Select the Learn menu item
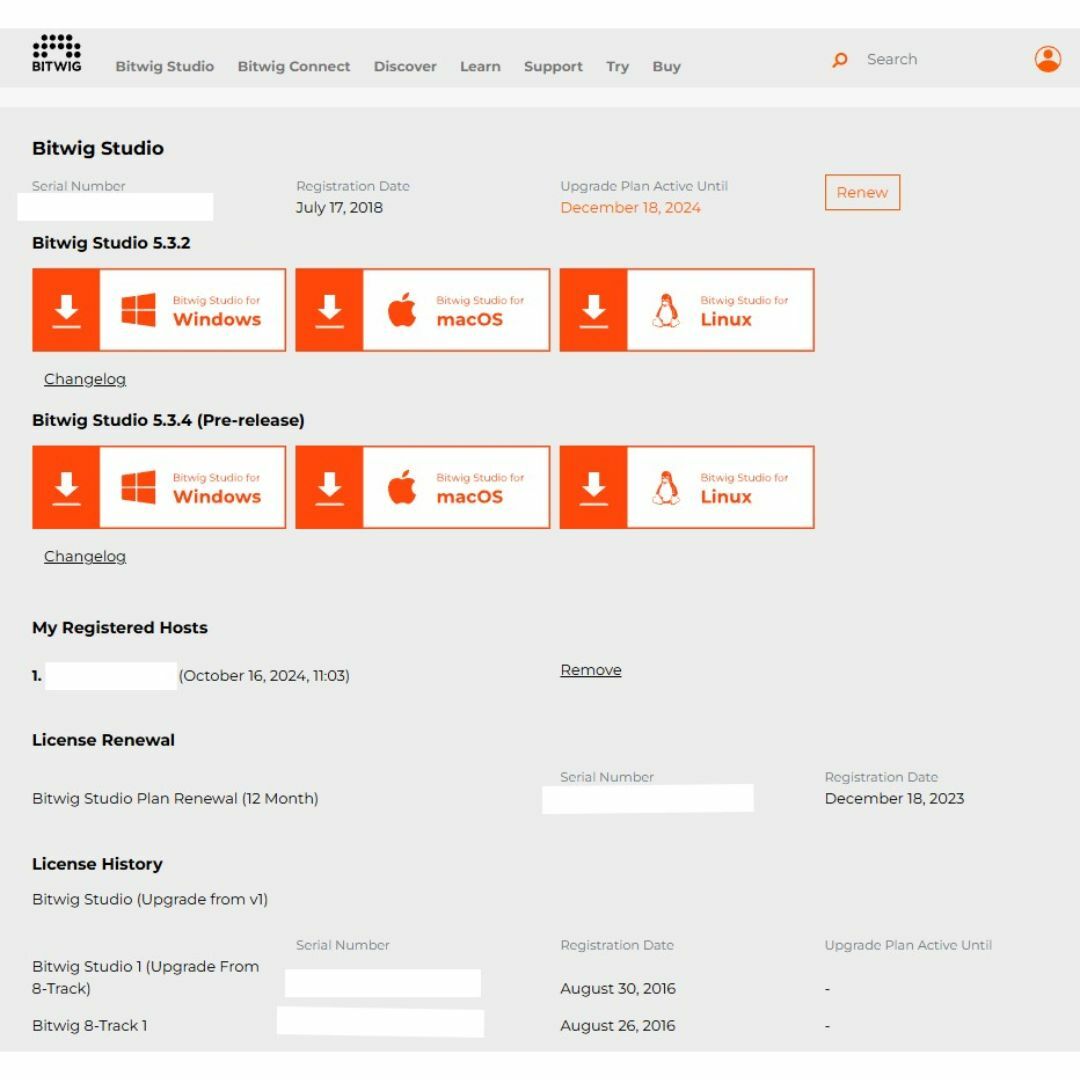1080x1080 pixels. pos(480,66)
